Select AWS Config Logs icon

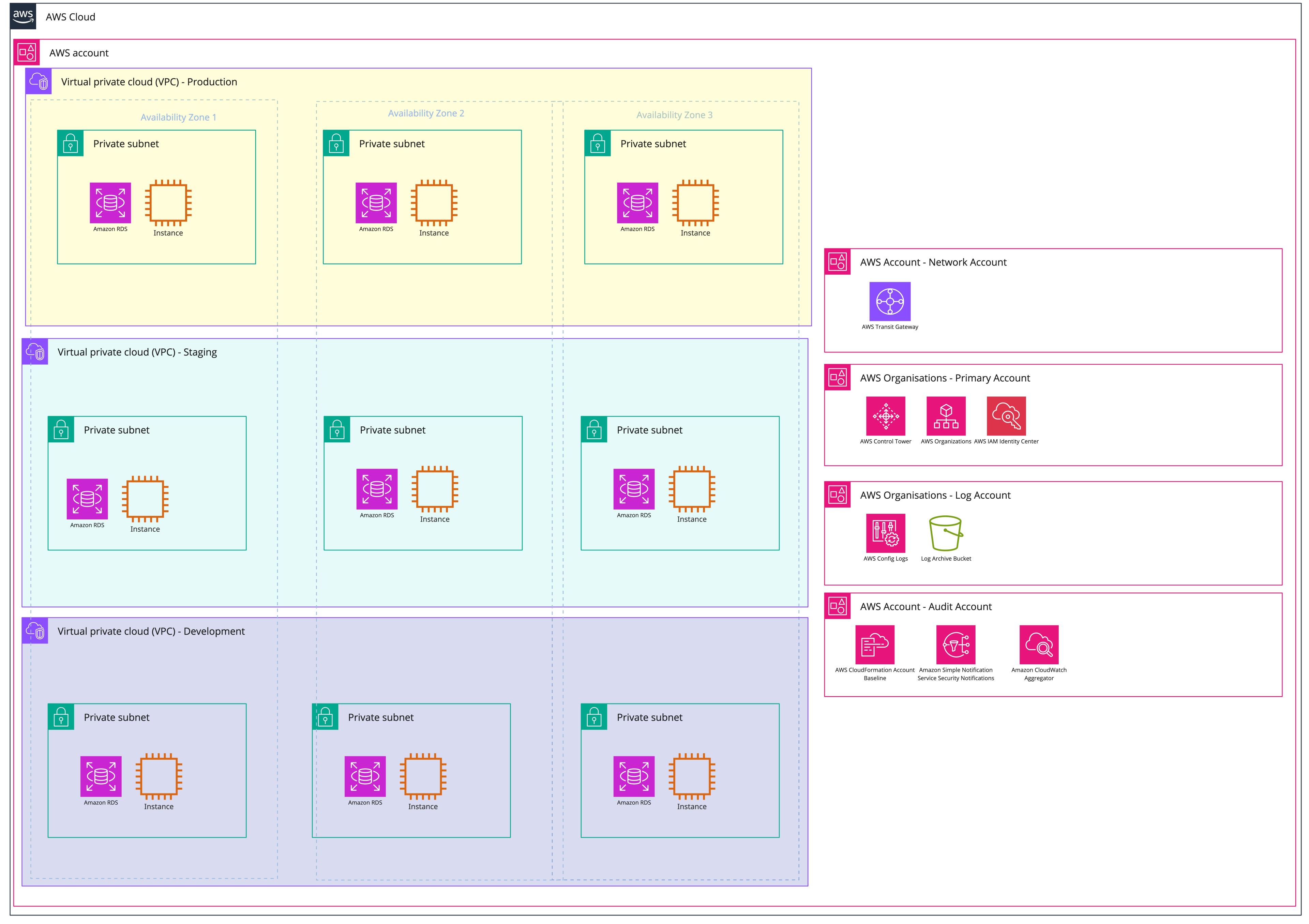pyautogui.click(x=885, y=533)
